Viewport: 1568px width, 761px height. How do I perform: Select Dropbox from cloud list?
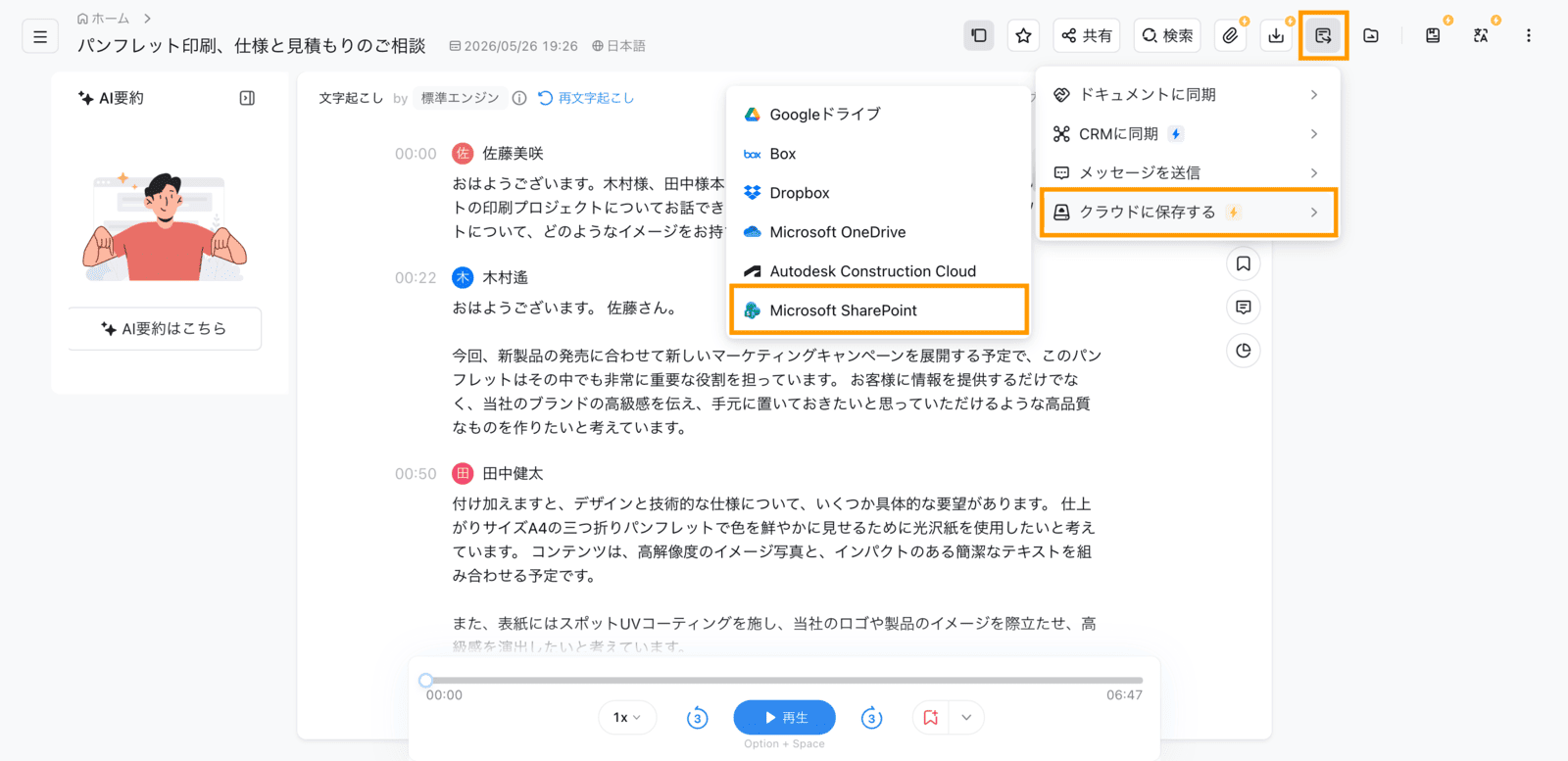point(878,192)
